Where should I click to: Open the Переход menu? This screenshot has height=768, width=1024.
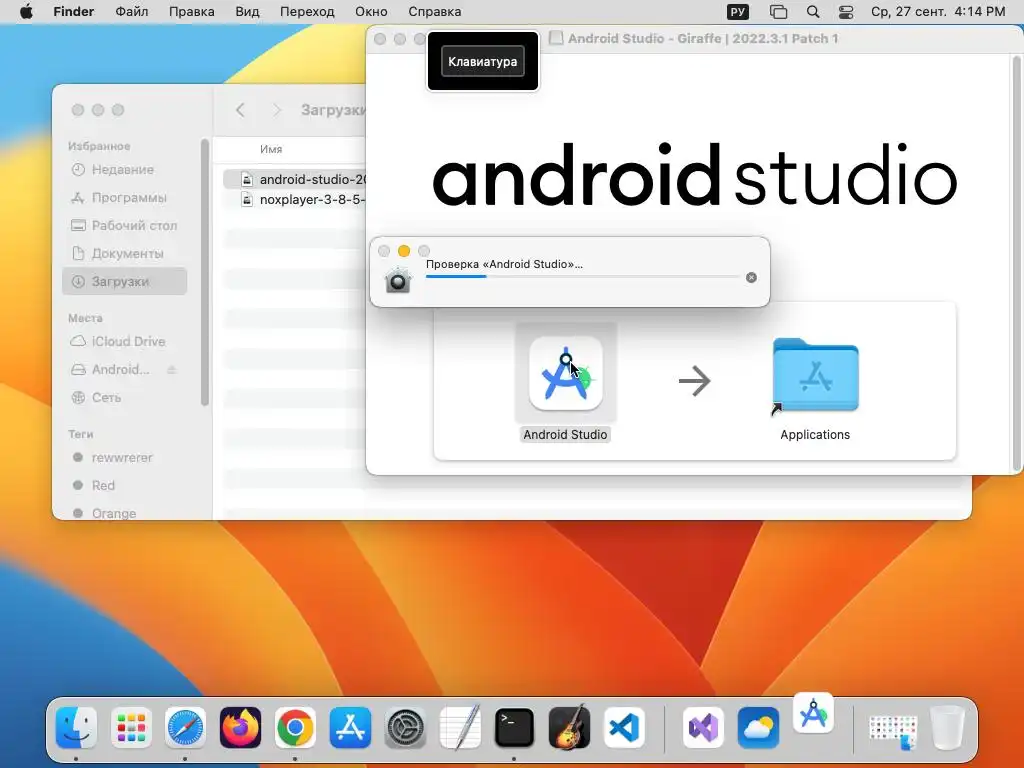coord(307,12)
